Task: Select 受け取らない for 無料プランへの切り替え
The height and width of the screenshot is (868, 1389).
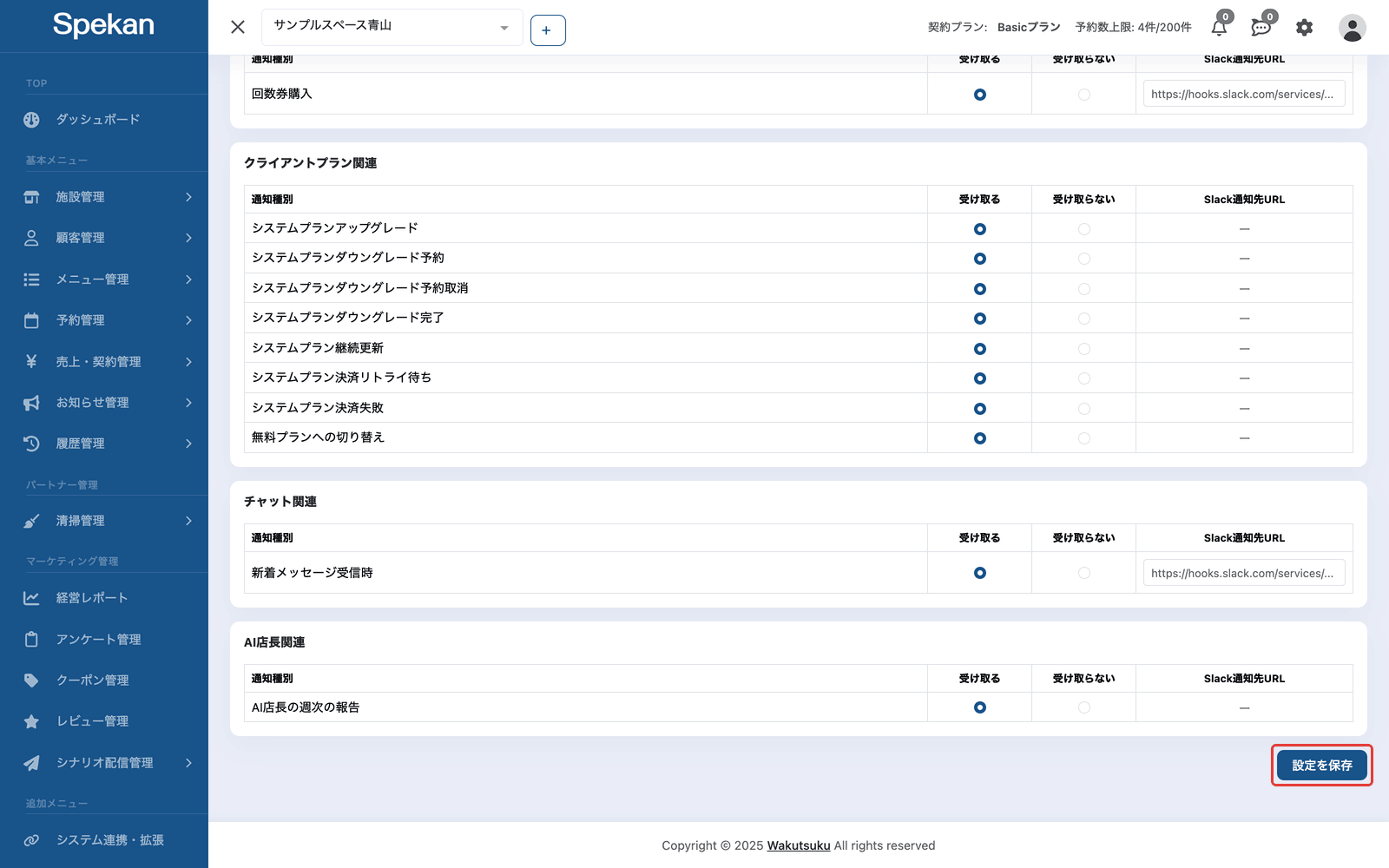Action: pyautogui.click(x=1084, y=438)
